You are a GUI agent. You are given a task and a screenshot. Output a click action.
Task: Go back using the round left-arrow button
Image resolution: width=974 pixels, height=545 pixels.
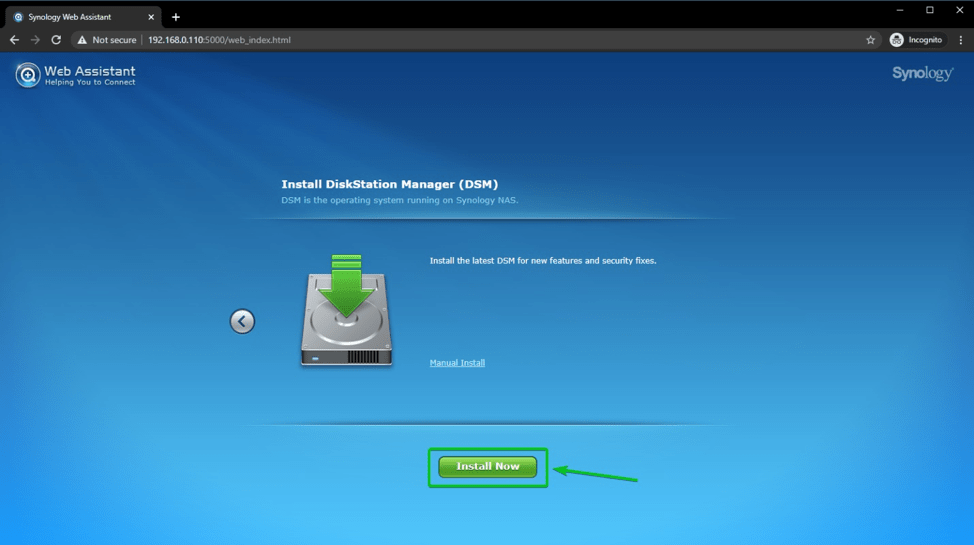click(242, 321)
